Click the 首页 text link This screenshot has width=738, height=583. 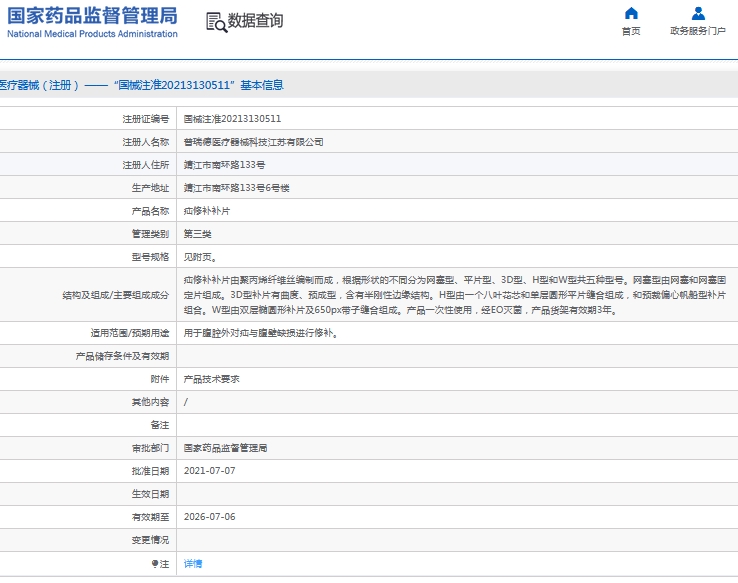[631, 31]
